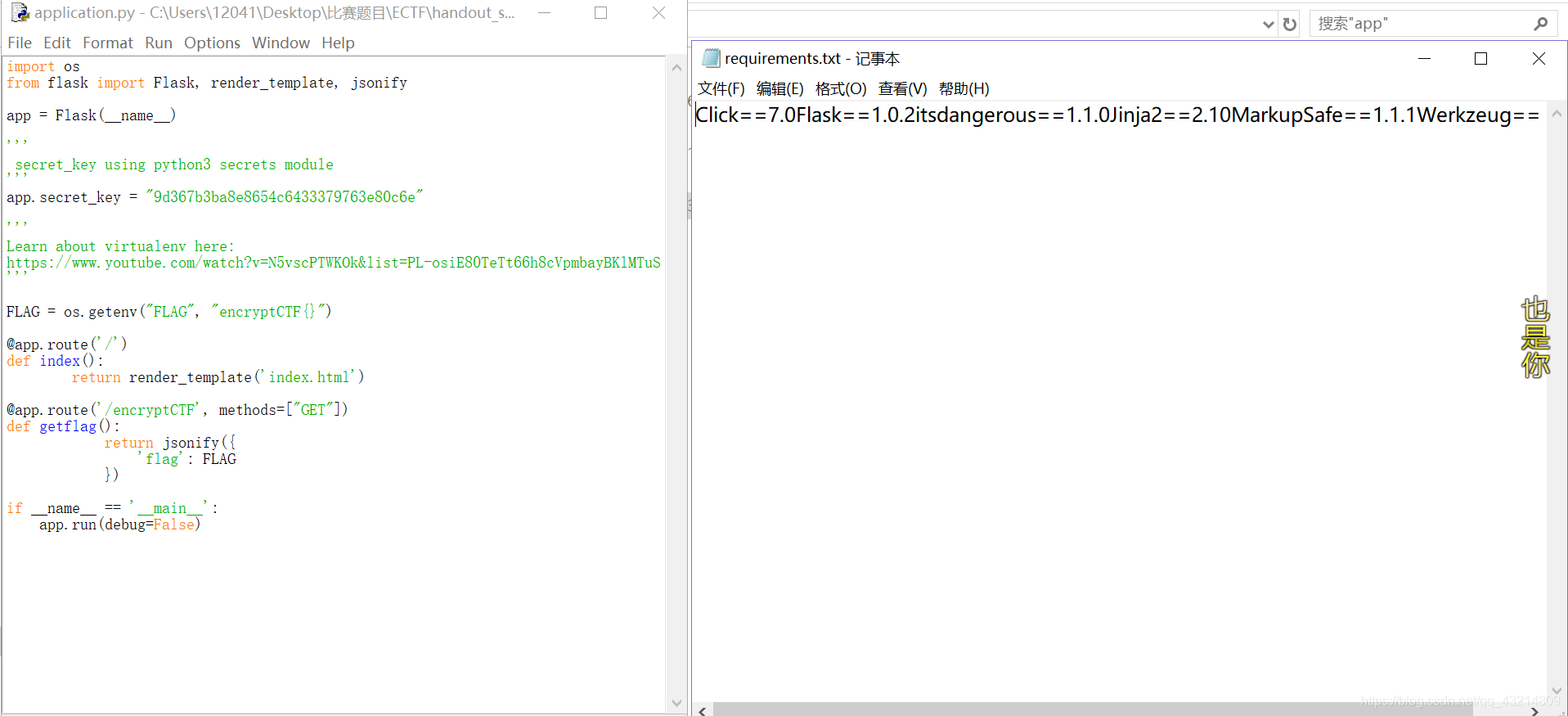Viewport: 1568px width, 716px height.
Task: Click the "def index():" line
Action: [x=55, y=361]
